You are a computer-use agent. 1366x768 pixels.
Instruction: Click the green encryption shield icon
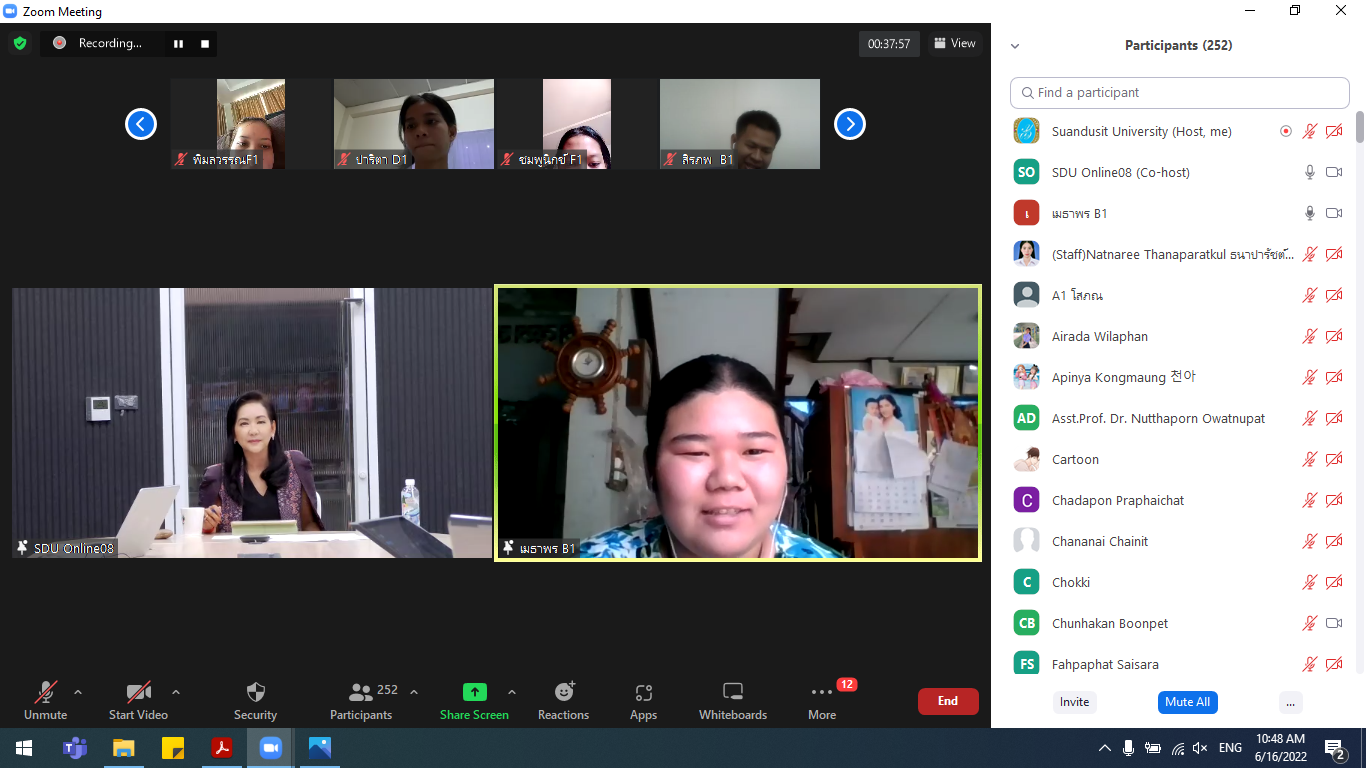[19, 43]
